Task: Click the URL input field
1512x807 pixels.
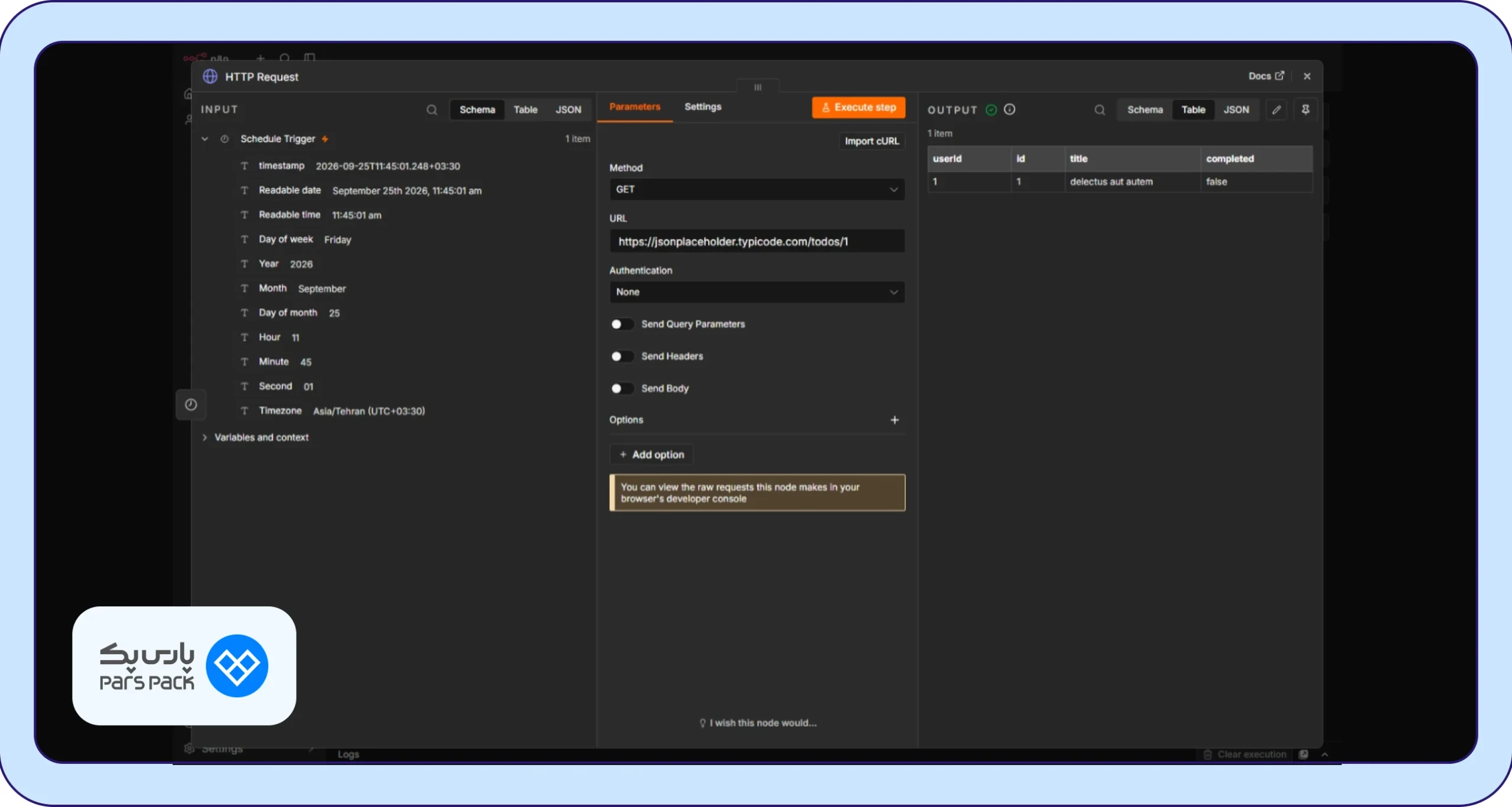Action: (757, 241)
